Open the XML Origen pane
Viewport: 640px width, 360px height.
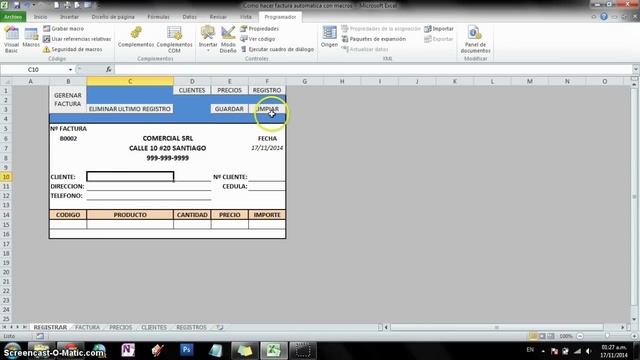click(x=329, y=37)
